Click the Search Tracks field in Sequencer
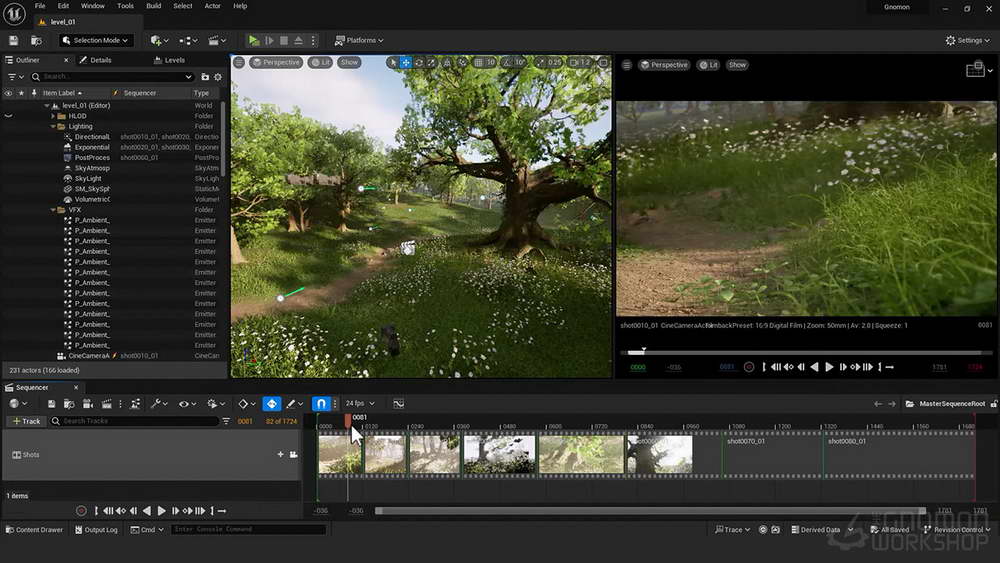Screen dimensions: 1000x563 135,421
